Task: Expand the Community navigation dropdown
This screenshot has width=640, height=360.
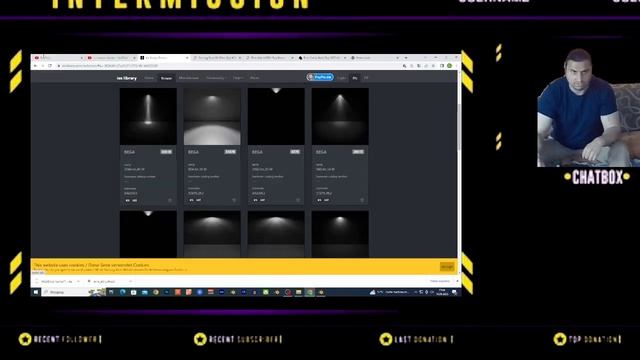Action: 216,78
